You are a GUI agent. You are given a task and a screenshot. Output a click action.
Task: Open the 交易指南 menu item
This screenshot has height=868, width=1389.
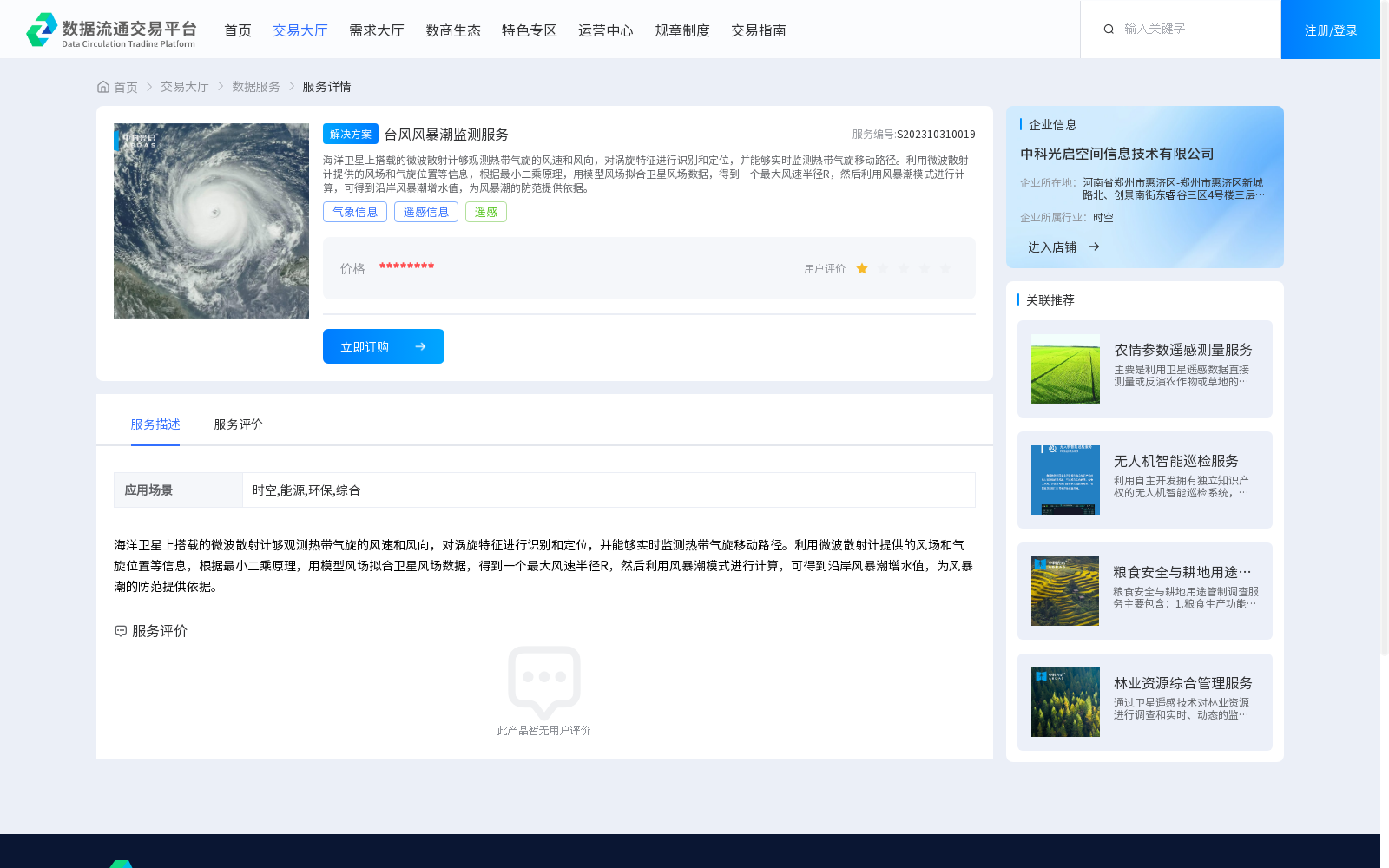tap(759, 30)
